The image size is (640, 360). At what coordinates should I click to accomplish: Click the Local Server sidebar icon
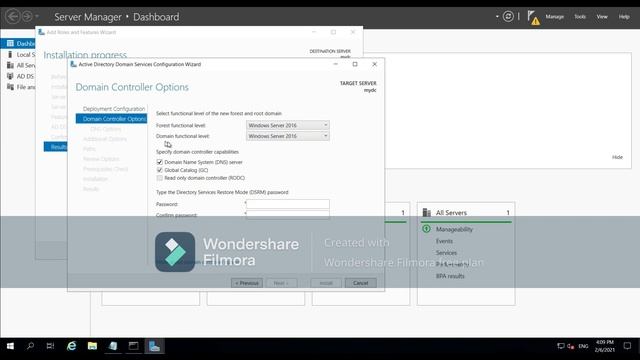click(x=10, y=54)
